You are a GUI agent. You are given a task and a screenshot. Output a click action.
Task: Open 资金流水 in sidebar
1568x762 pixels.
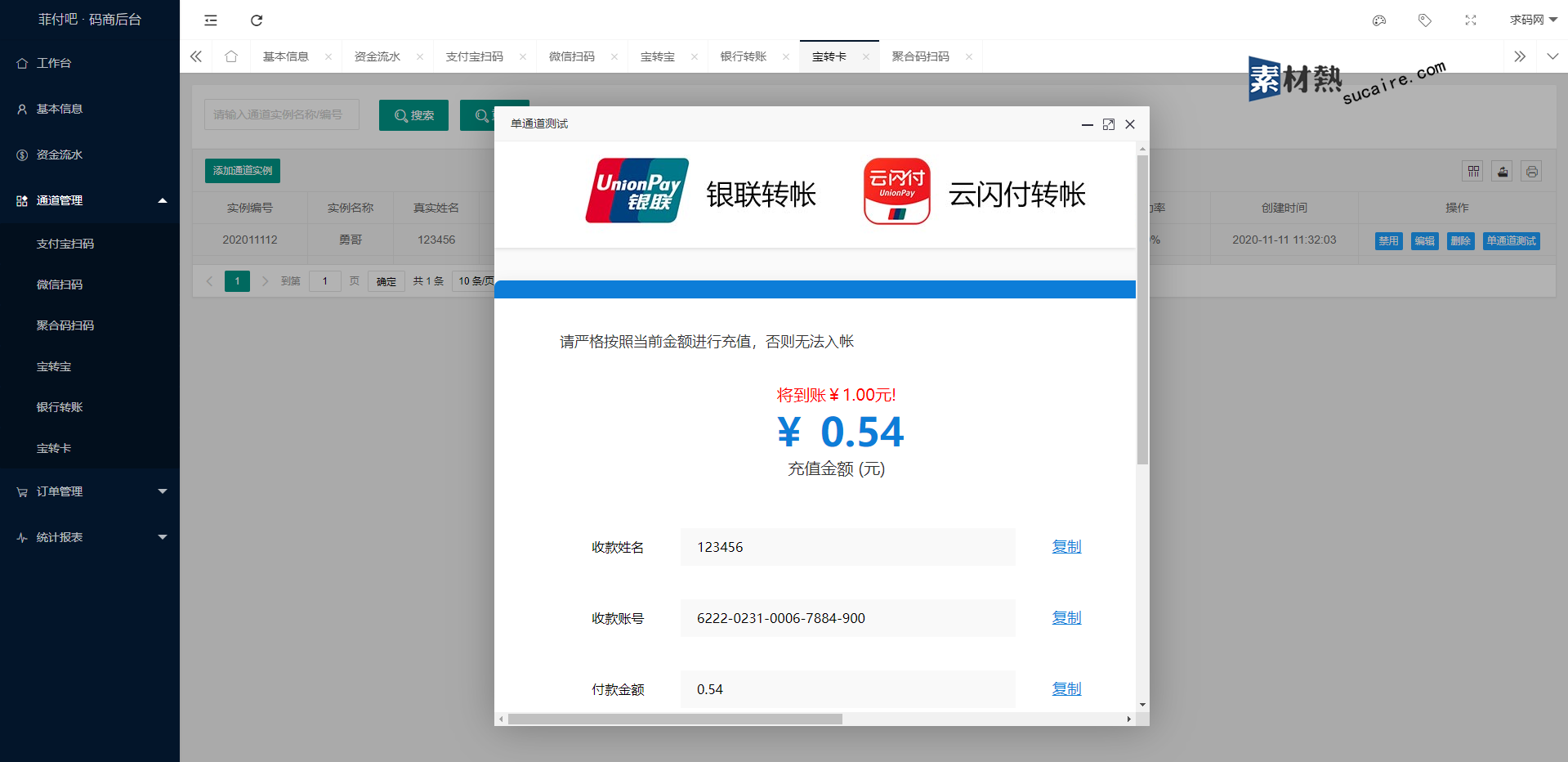(x=90, y=155)
